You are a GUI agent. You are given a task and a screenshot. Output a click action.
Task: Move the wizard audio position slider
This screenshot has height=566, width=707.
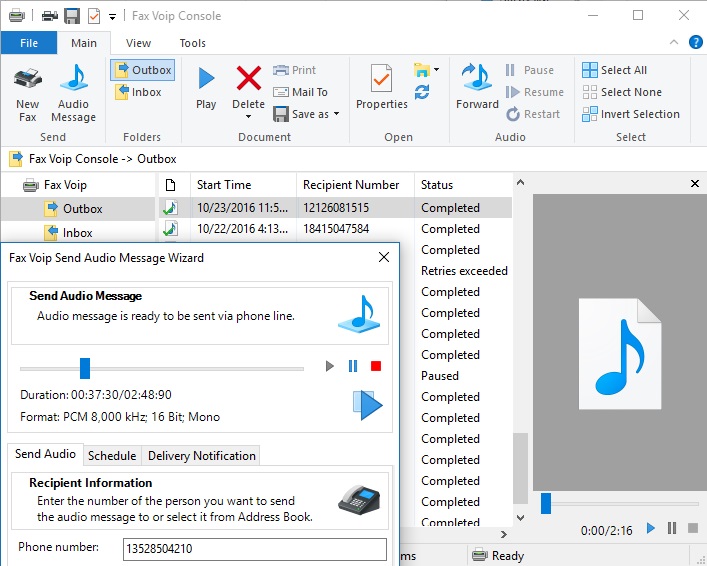point(85,368)
